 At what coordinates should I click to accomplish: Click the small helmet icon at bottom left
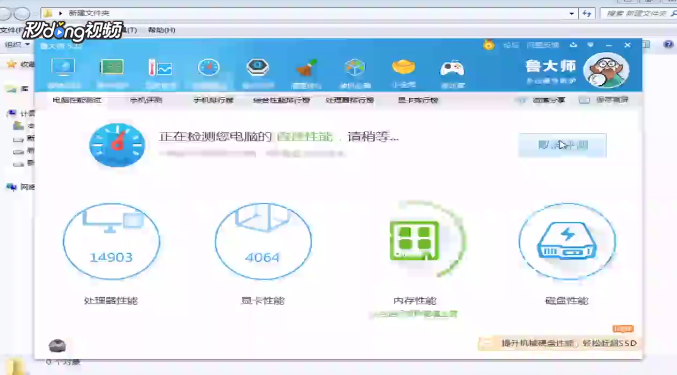tap(57, 346)
